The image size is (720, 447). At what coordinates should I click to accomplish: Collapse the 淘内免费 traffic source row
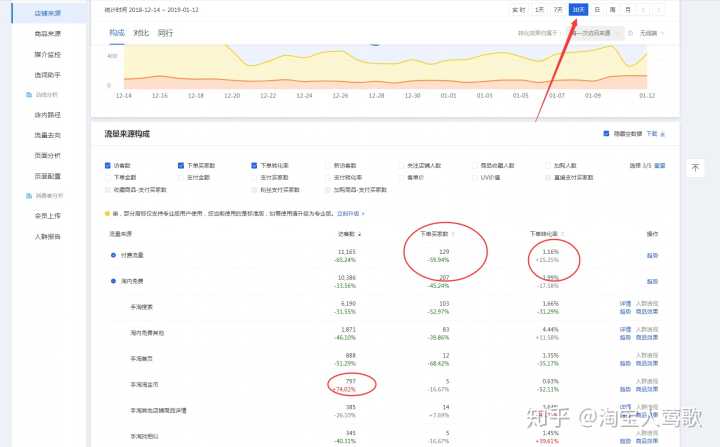(113, 278)
